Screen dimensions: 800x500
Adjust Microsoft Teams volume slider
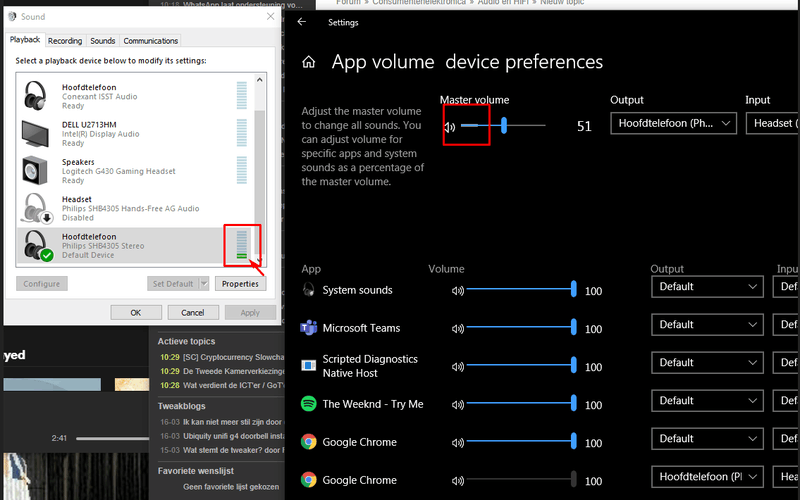tap(521, 327)
